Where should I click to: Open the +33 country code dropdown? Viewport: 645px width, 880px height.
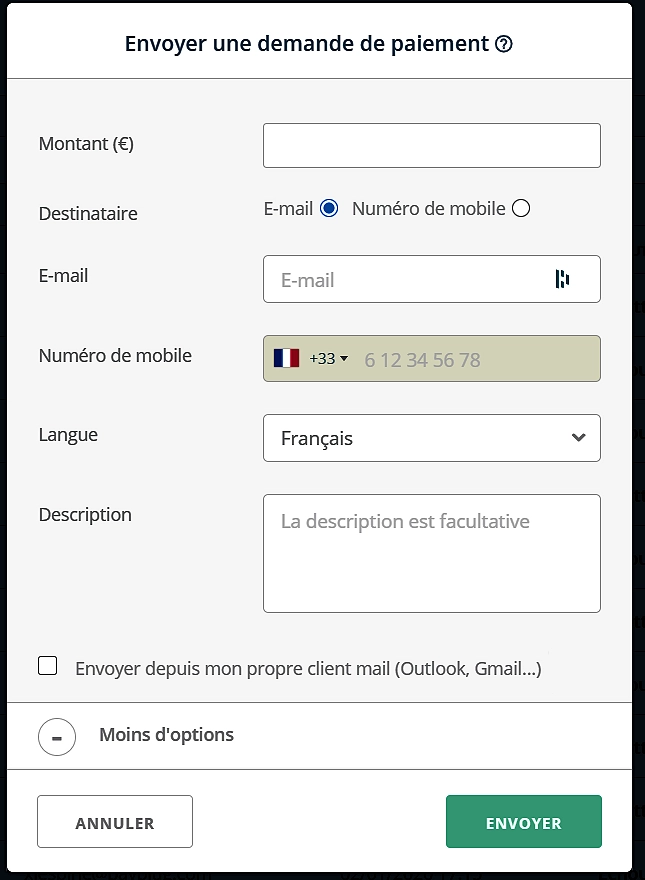328,357
